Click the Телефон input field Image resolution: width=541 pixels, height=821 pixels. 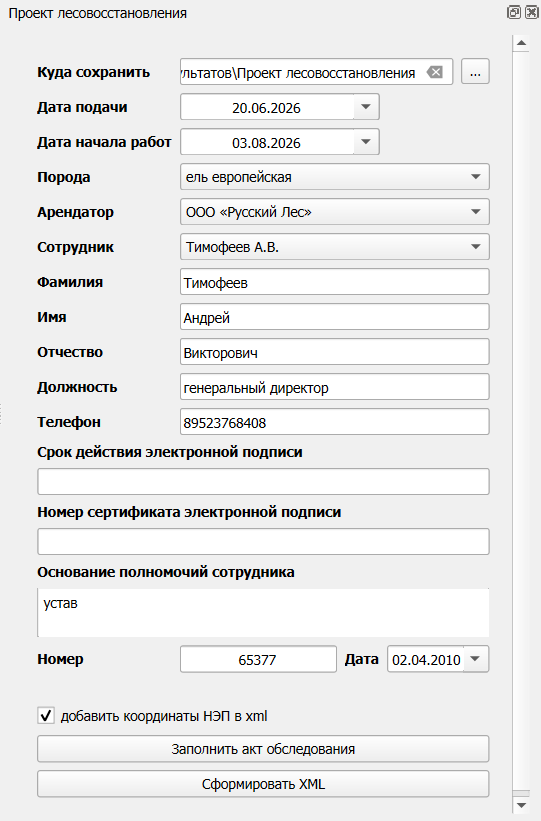[335, 422]
